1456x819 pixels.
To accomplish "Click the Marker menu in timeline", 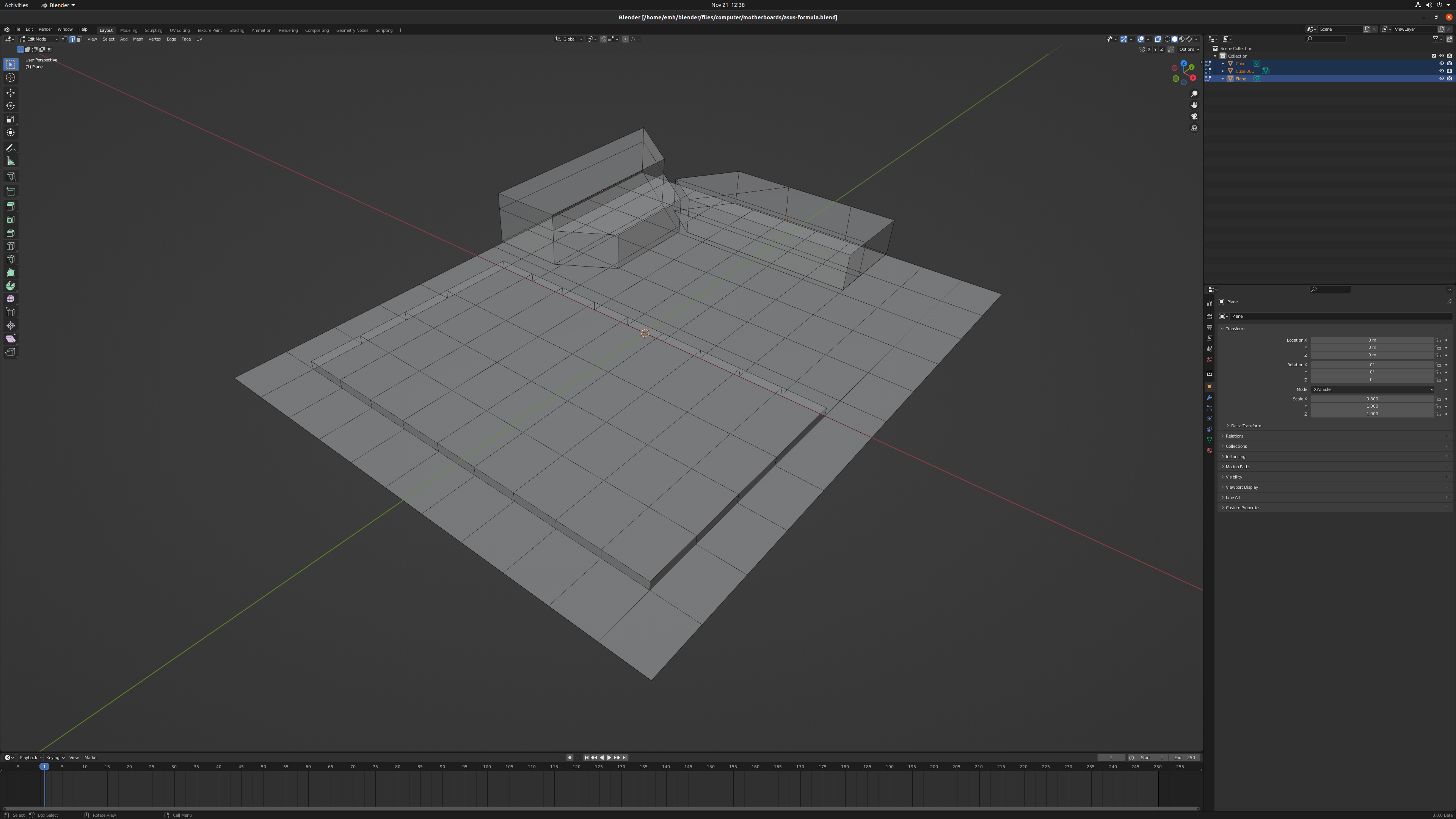I will [x=91, y=758].
